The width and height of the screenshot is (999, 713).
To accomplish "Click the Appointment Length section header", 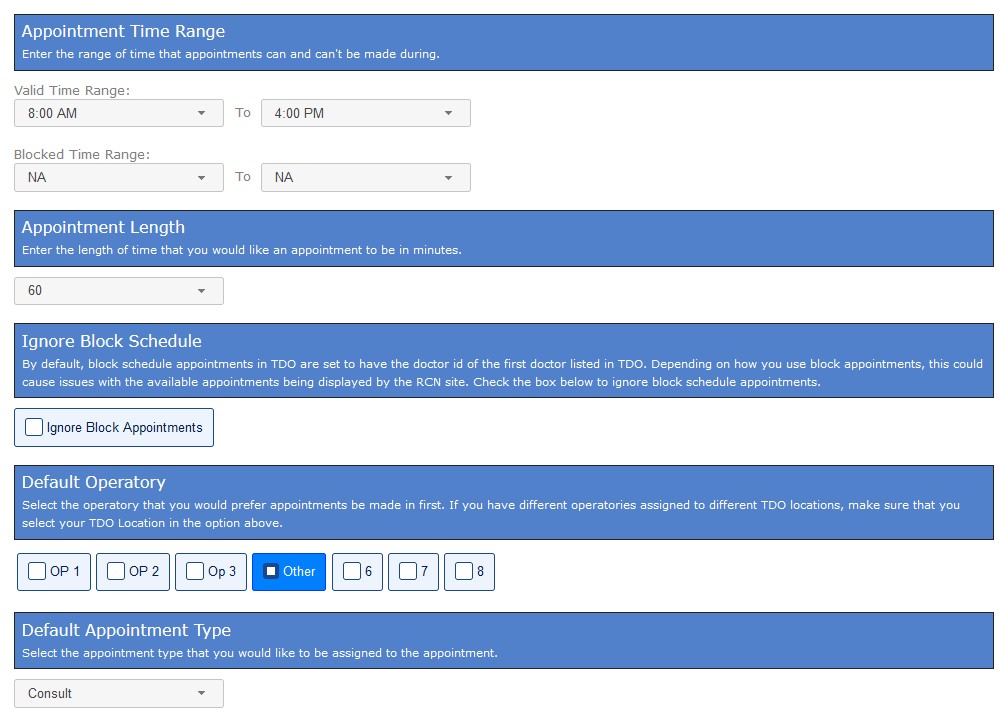I will tap(103, 227).
